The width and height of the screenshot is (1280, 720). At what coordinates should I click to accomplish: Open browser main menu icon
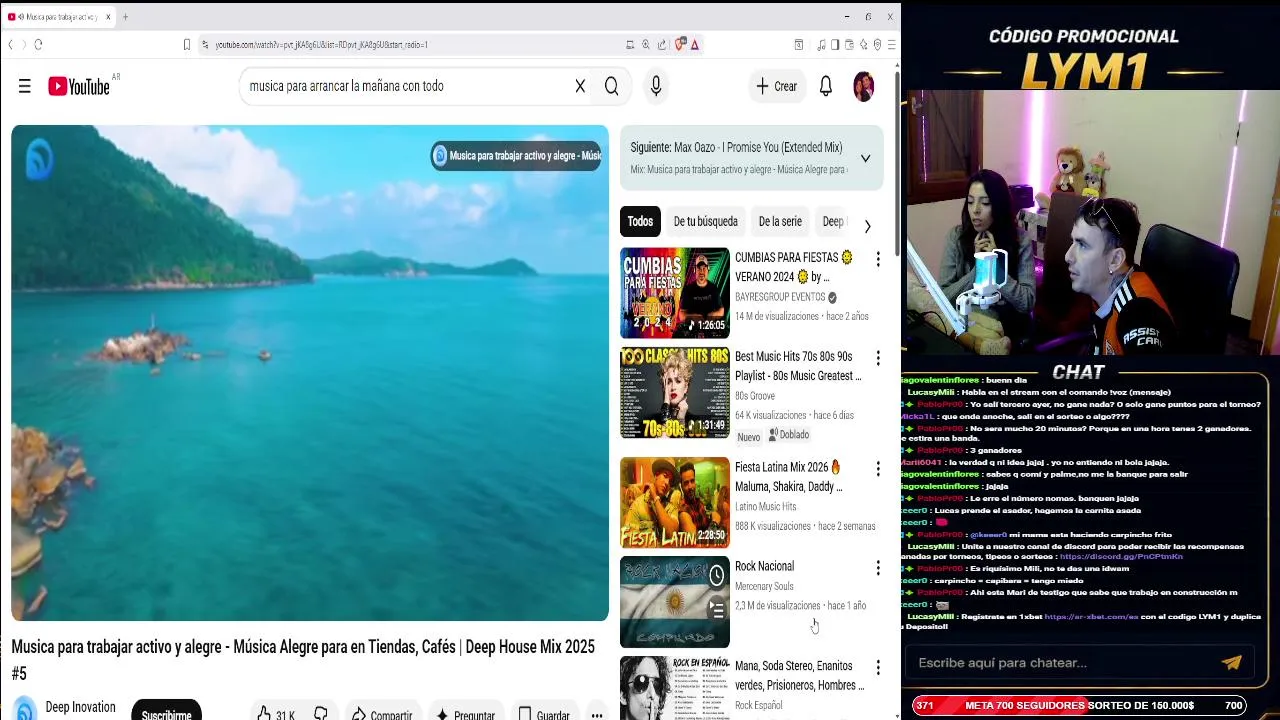[x=891, y=44]
